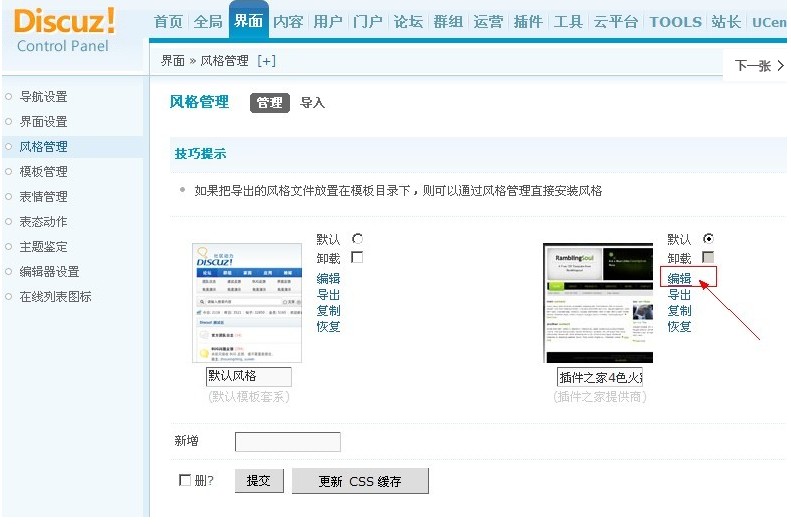Click 导出 link for 默认风格
Screen dimensions: 791x524
coord(328,295)
